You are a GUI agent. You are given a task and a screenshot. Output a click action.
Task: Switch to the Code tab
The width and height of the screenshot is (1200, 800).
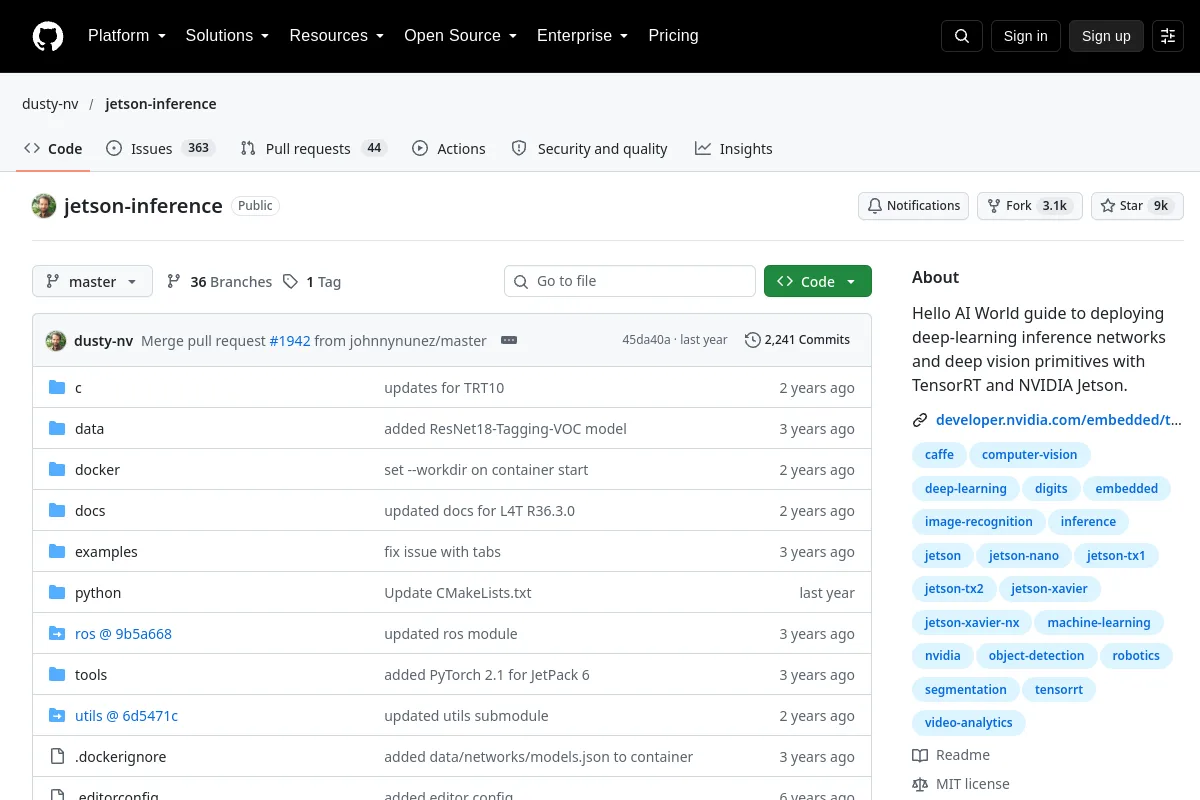pyautogui.click(x=54, y=149)
